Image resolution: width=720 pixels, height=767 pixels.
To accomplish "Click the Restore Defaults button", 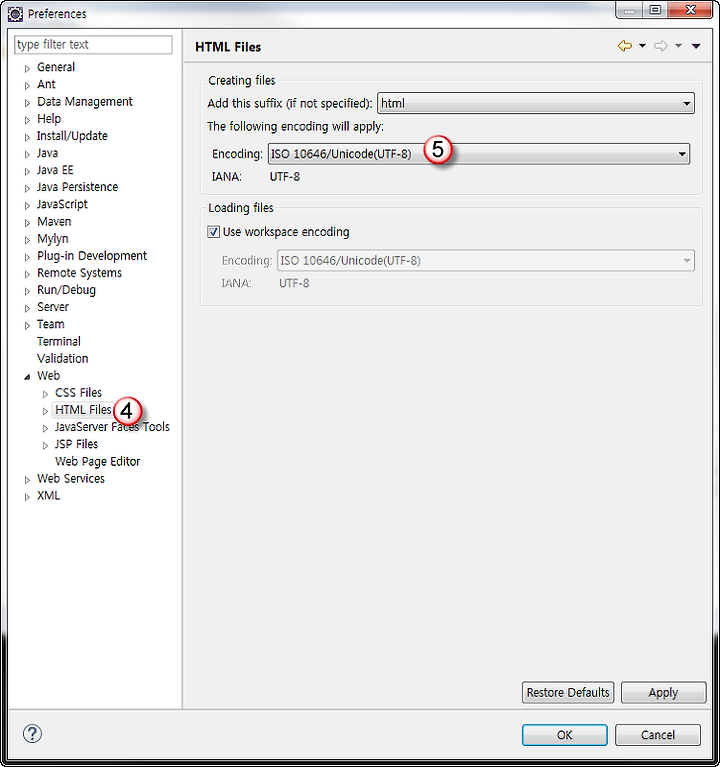I will (x=568, y=693).
